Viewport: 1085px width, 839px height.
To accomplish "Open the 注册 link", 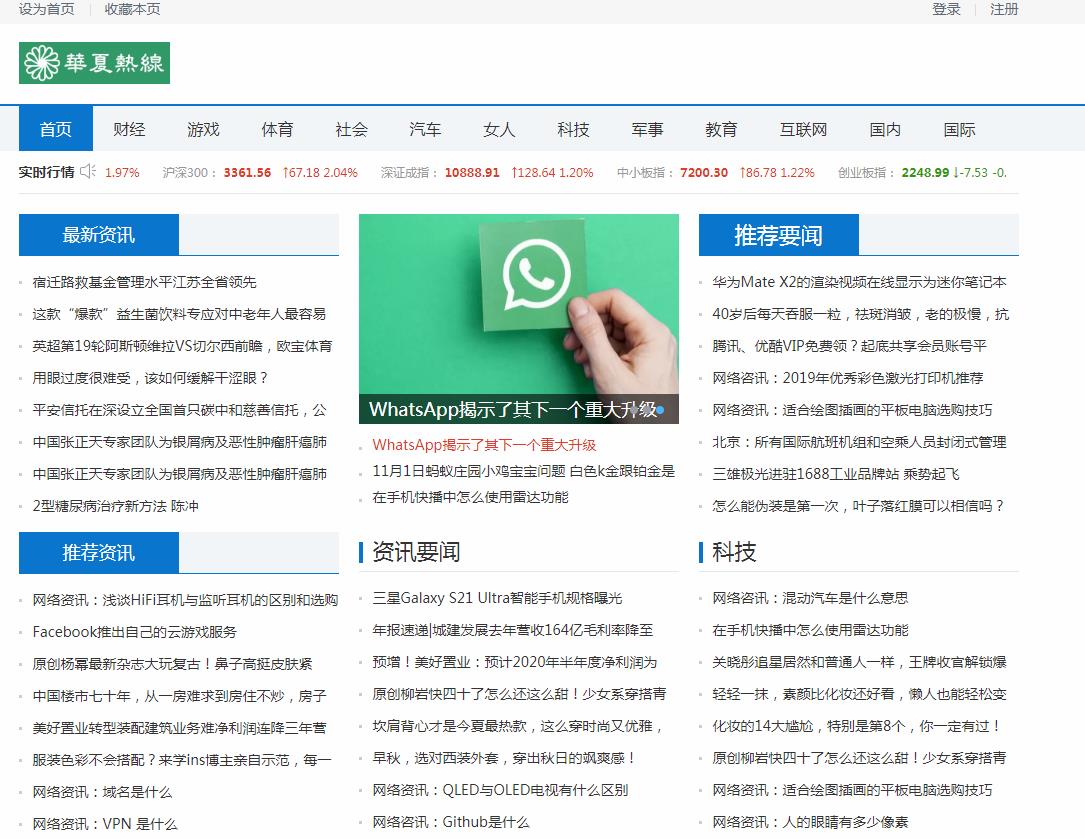I will pyautogui.click(x=1004, y=9).
